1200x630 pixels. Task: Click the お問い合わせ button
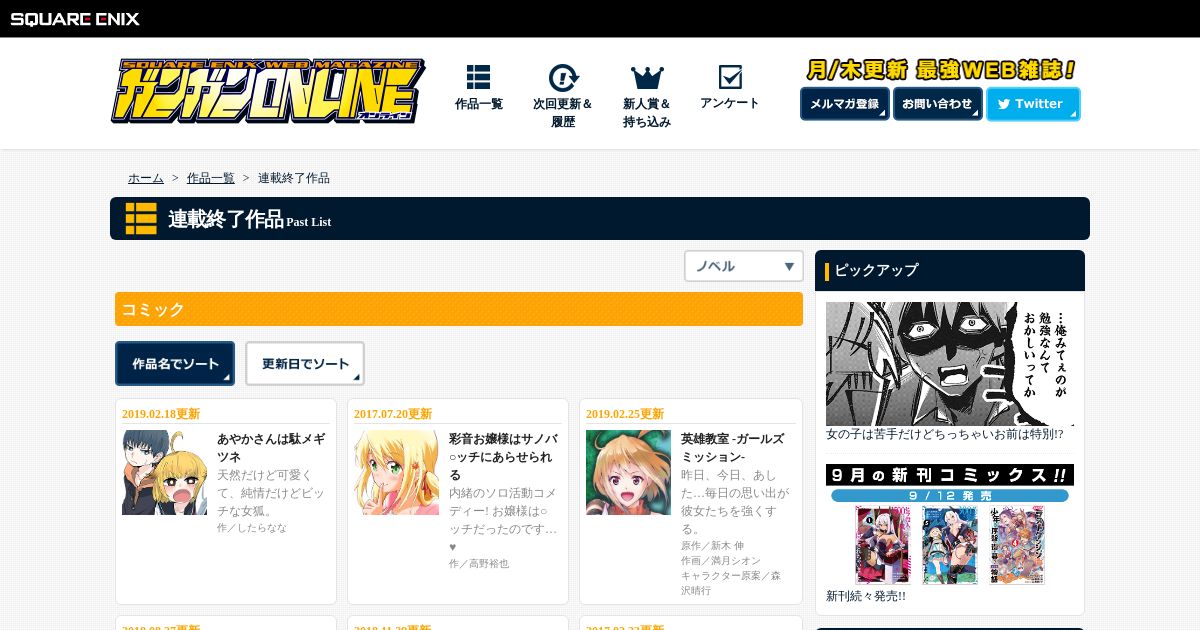pos(937,104)
